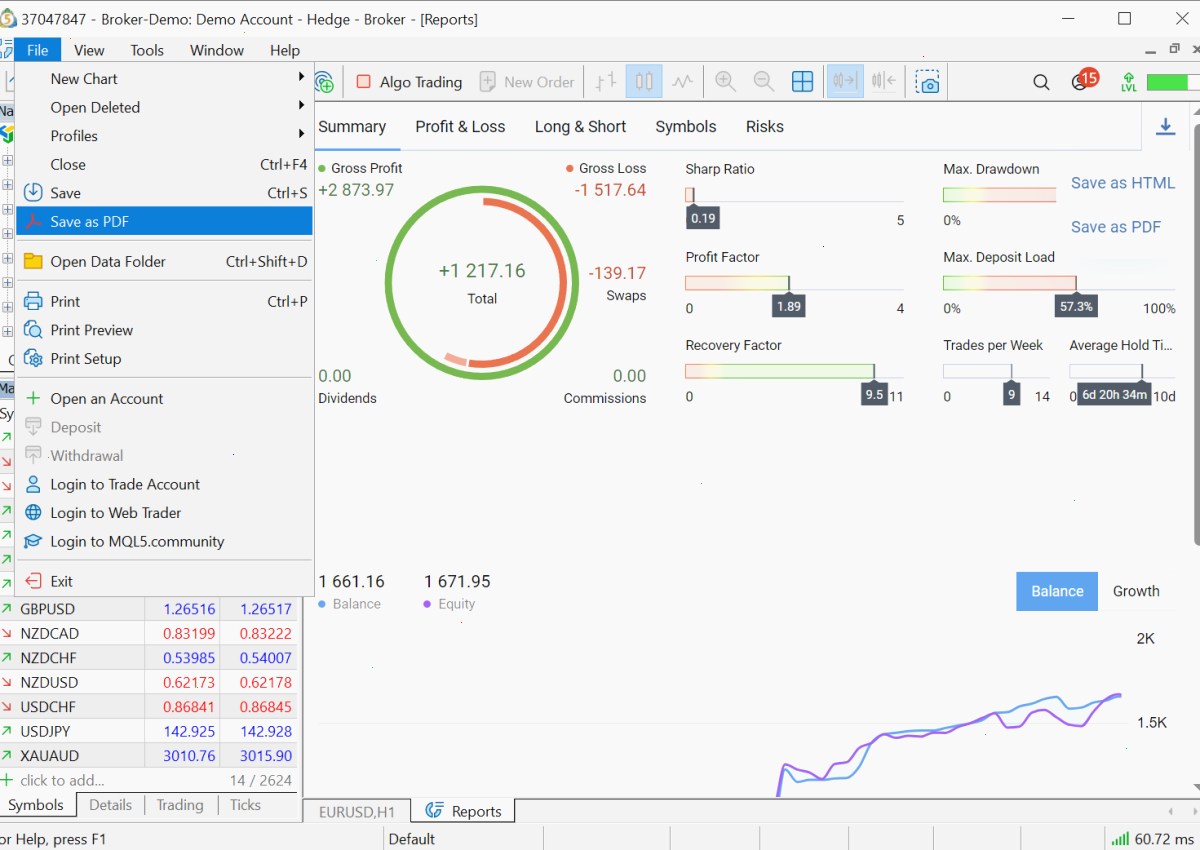Select the Growth graph button

(1136, 591)
